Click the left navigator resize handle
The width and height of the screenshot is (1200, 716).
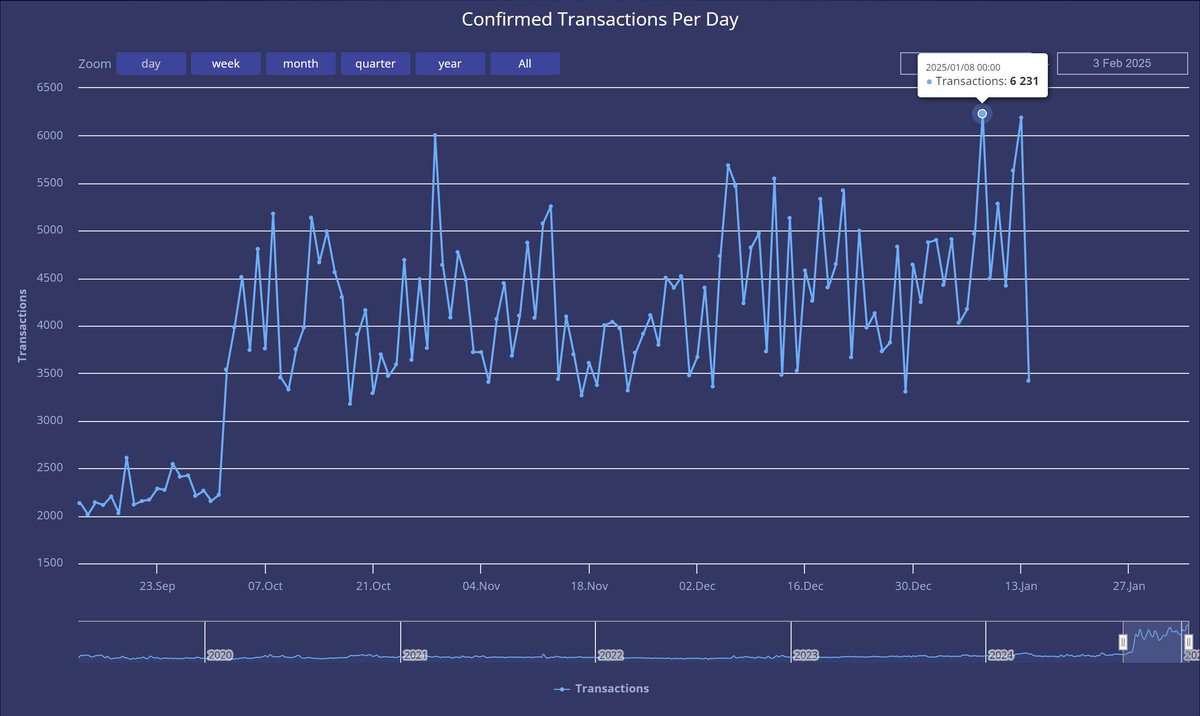pos(1122,643)
